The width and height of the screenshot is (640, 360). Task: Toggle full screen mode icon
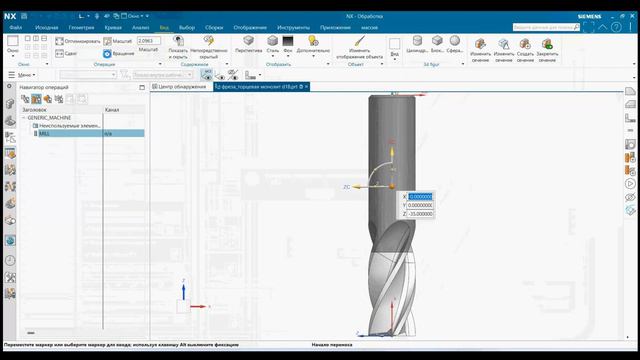(x=589, y=27)
